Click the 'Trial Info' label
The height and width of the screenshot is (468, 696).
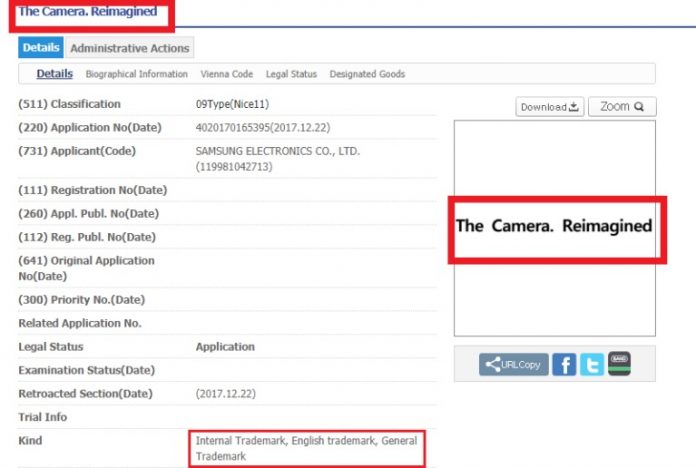click(43, 418)
